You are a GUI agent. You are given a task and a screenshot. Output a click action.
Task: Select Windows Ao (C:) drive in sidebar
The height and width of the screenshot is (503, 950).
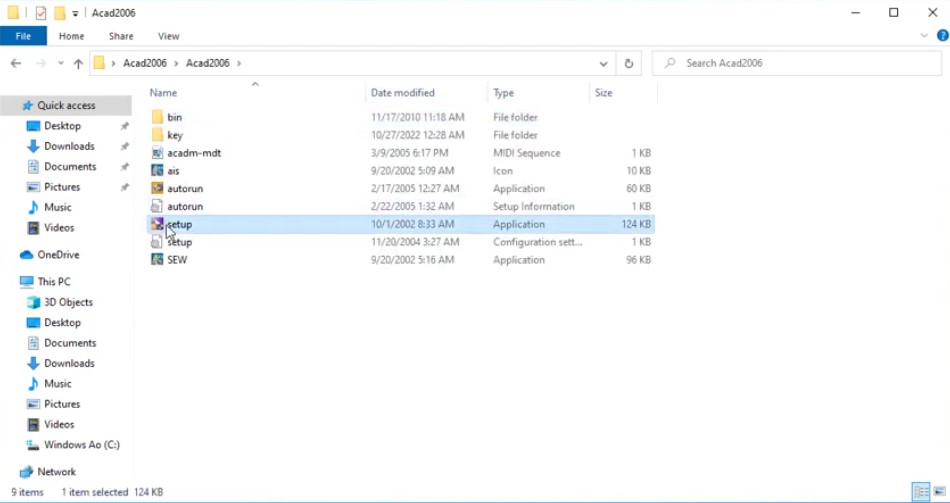[81, 445]
